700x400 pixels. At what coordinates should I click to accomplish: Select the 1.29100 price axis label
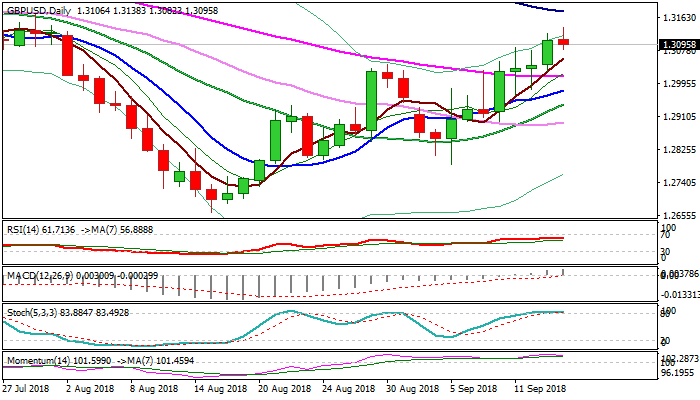pyautogui.click(x=680, y=117)
